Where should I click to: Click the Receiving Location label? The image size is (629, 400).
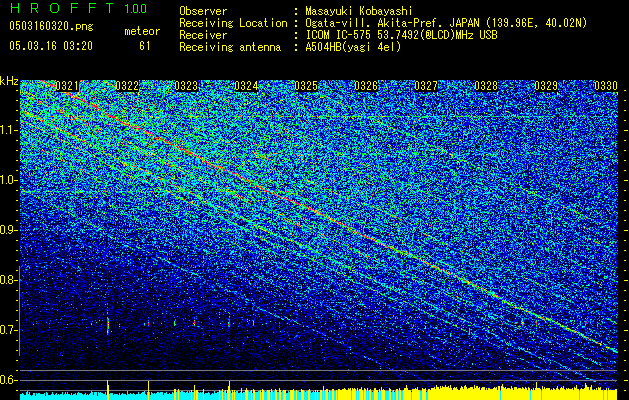click(233, 23)
